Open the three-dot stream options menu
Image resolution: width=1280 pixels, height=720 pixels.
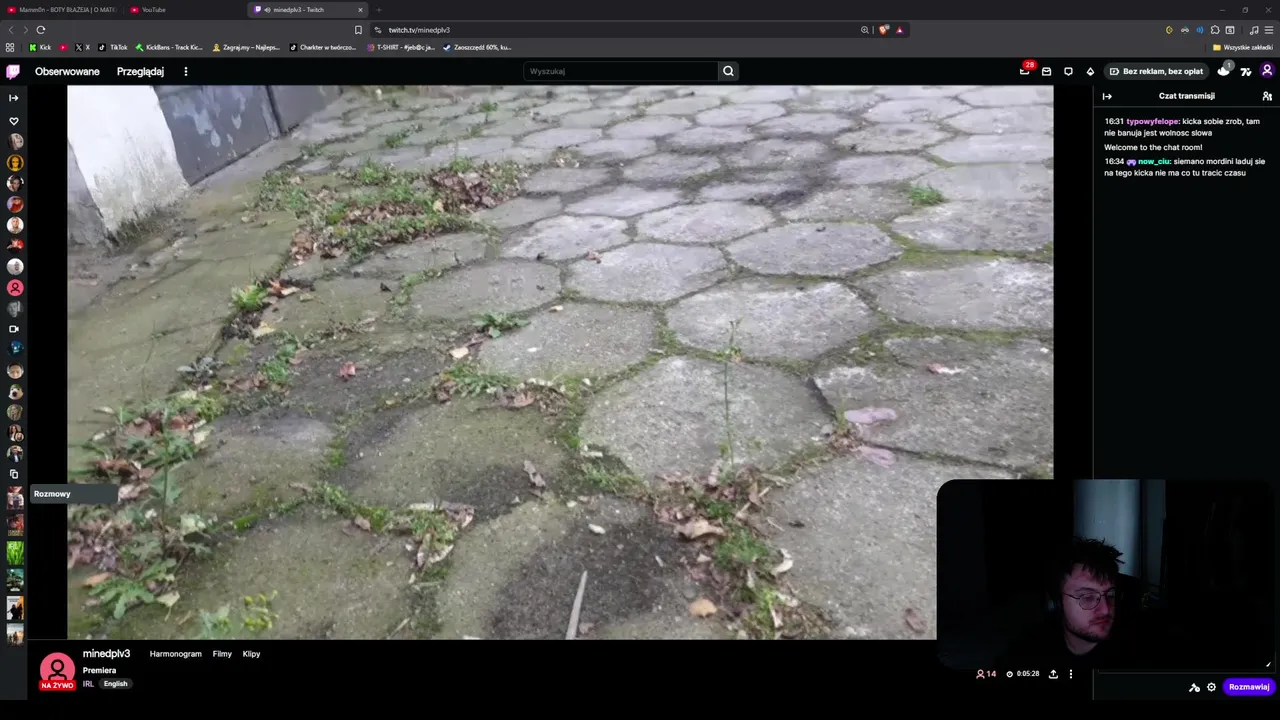[x=1071, y=674]
